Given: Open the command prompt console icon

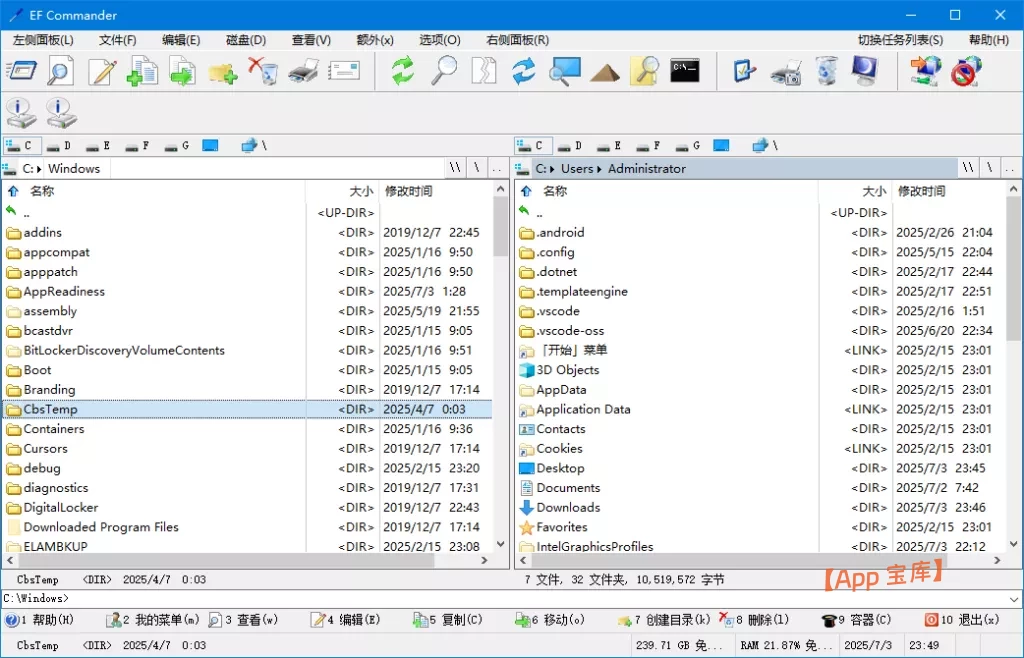Looking at the screenshot, I should (685, 71).
